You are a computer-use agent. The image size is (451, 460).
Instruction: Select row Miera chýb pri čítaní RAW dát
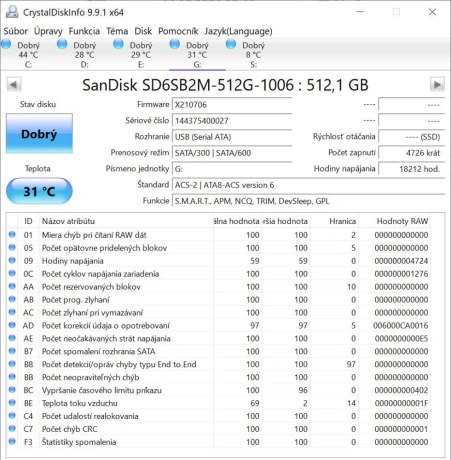coord(219,235)
